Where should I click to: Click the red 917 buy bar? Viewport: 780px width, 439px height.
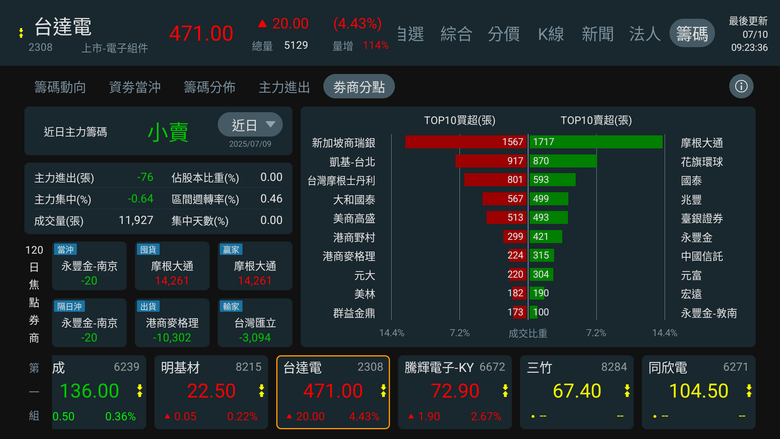coord(490,161)
